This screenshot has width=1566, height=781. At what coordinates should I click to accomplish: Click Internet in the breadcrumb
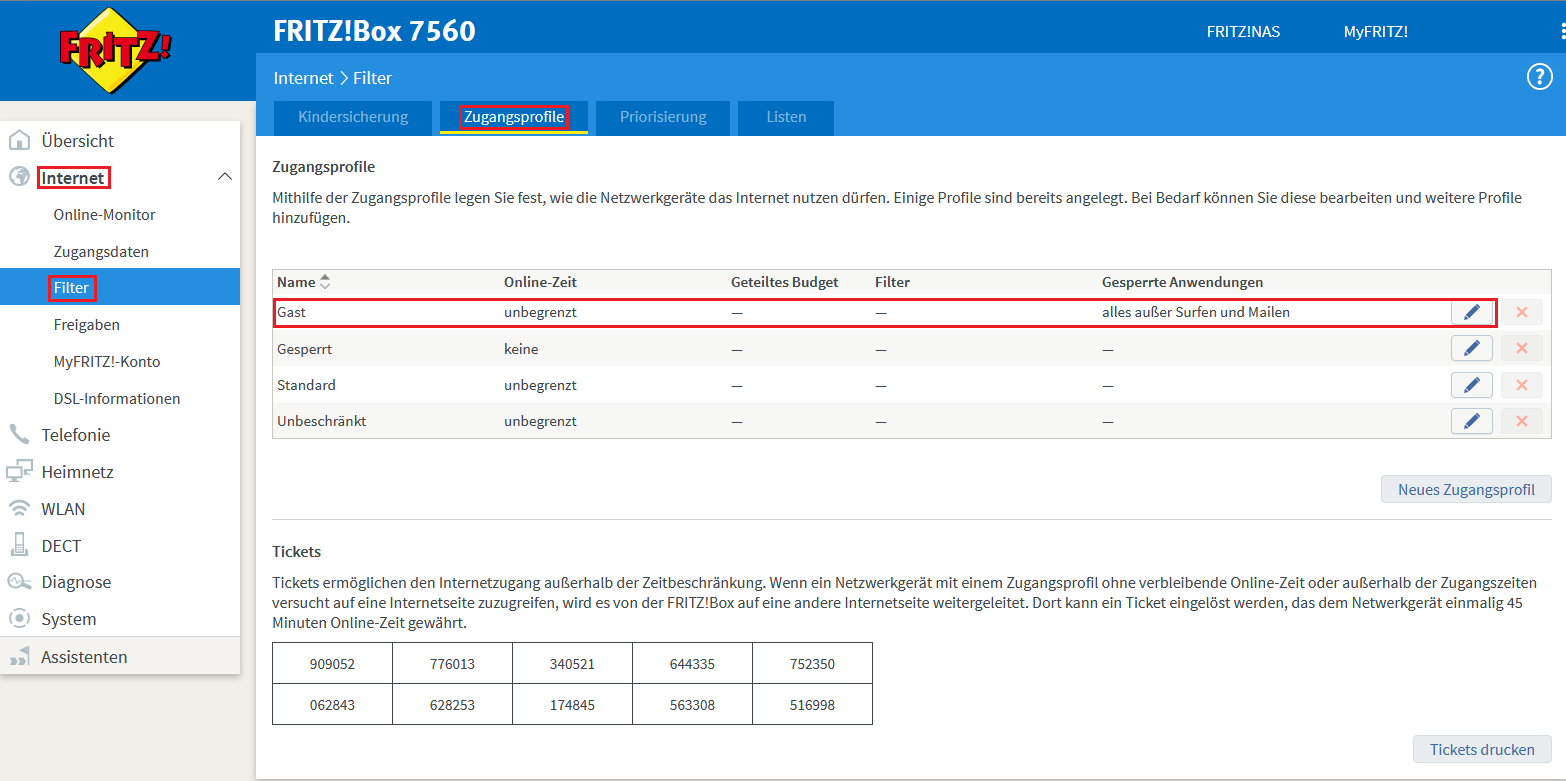(x=303, y=77)
